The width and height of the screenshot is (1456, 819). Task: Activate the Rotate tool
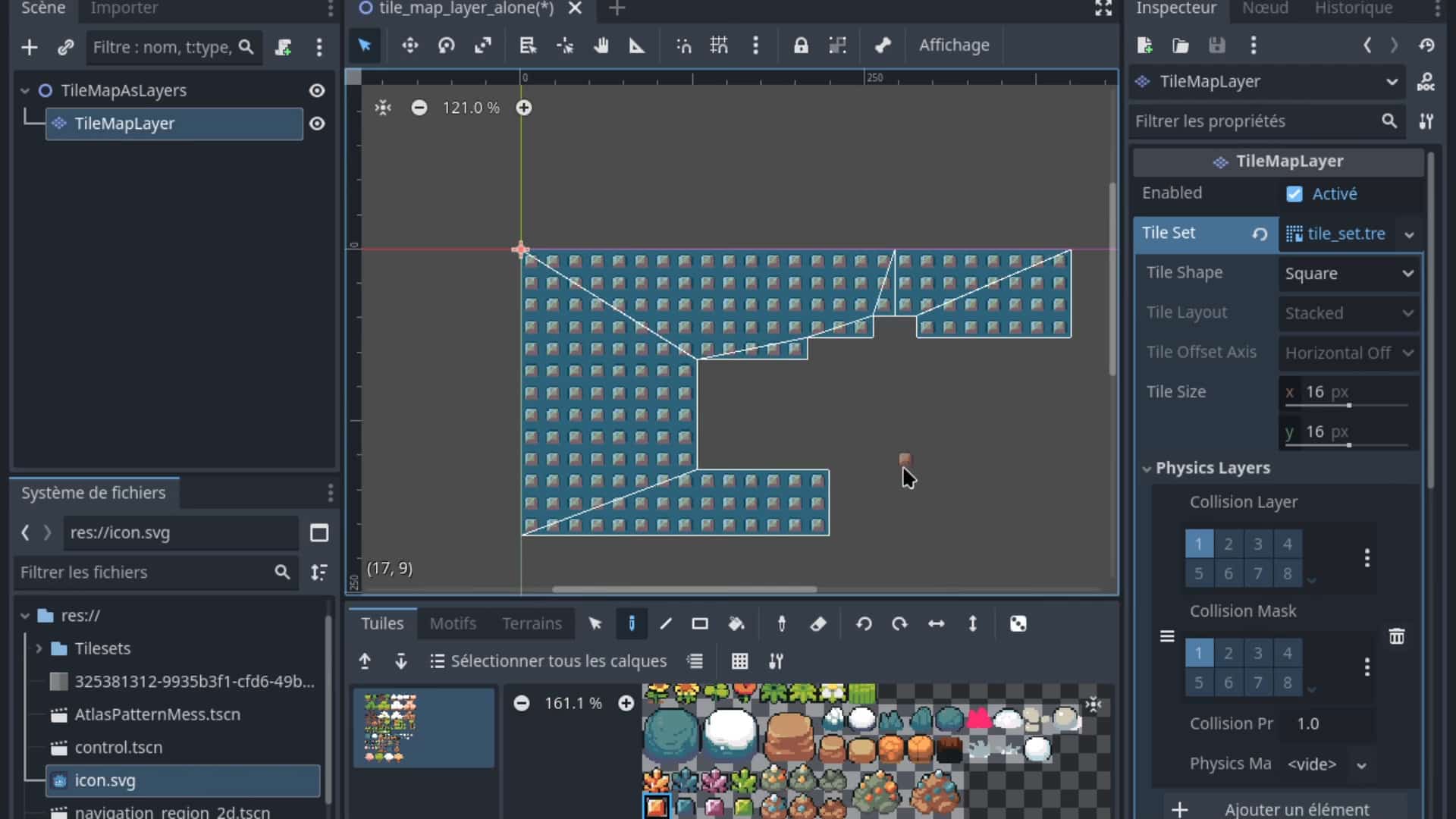[446, 46]
